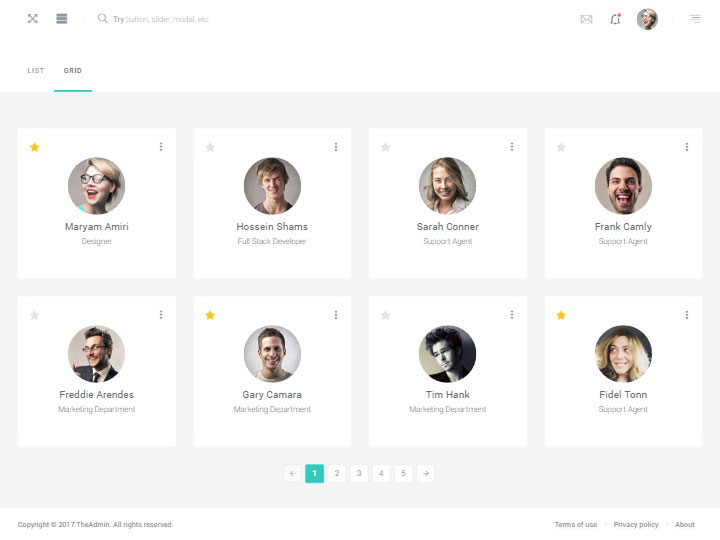Click the search magnifier icon
The height and width of the screenshot is (540, 720).
point(102,19)
